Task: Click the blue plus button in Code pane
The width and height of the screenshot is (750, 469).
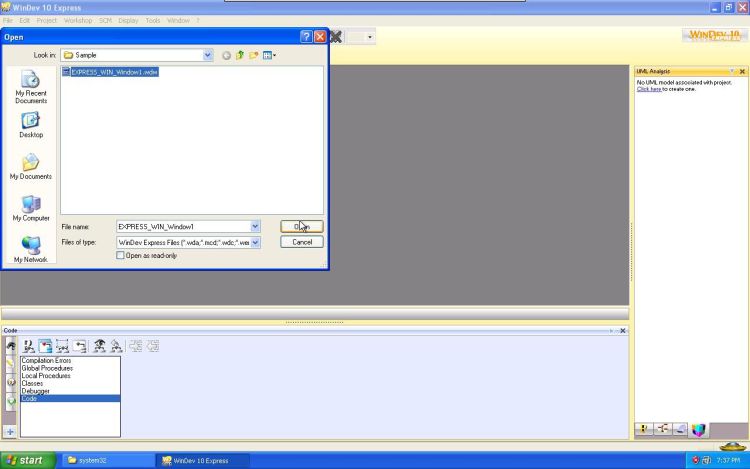Action: 10,432
